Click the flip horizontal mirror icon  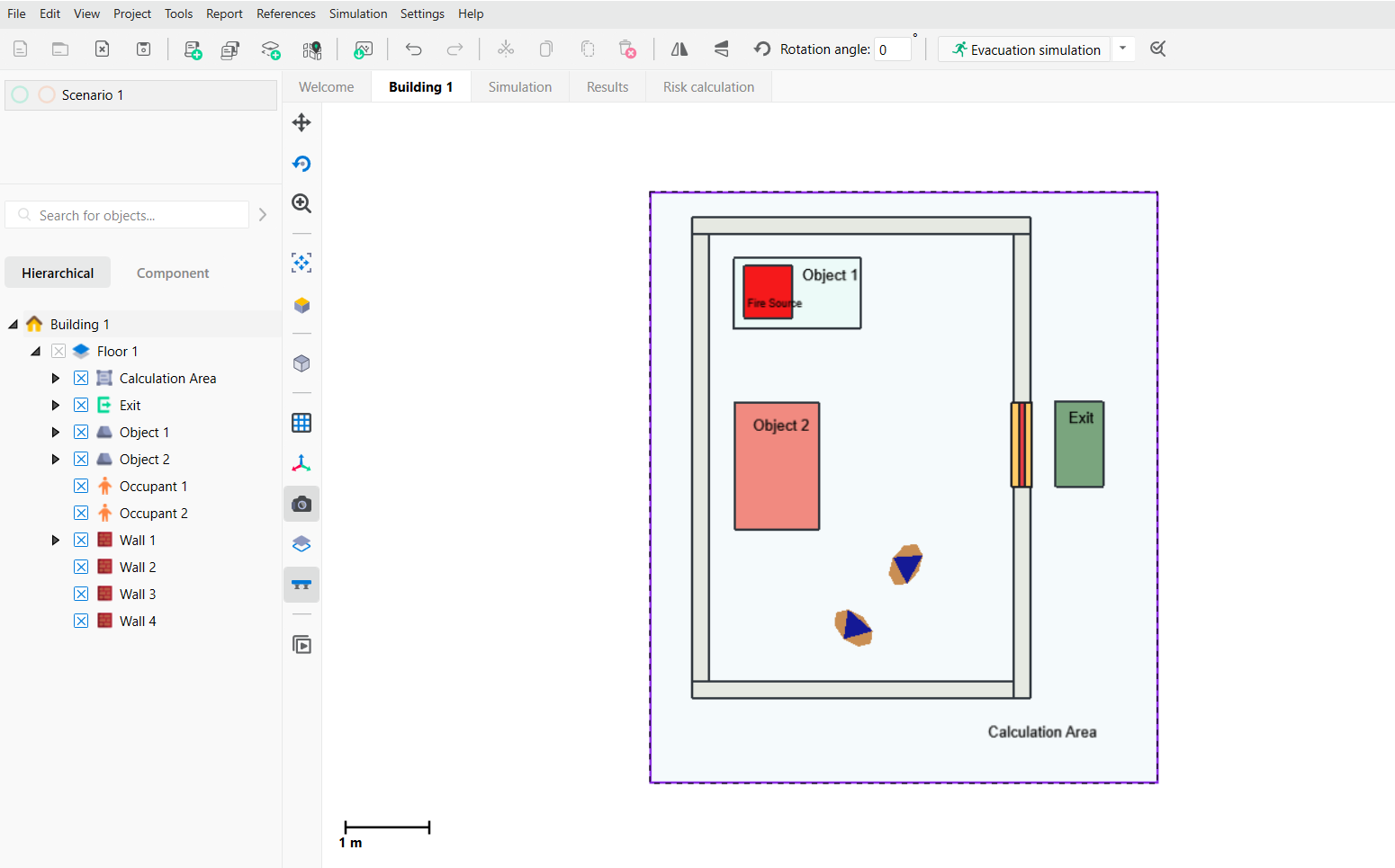pyautogui.click(x=679, y=49)
